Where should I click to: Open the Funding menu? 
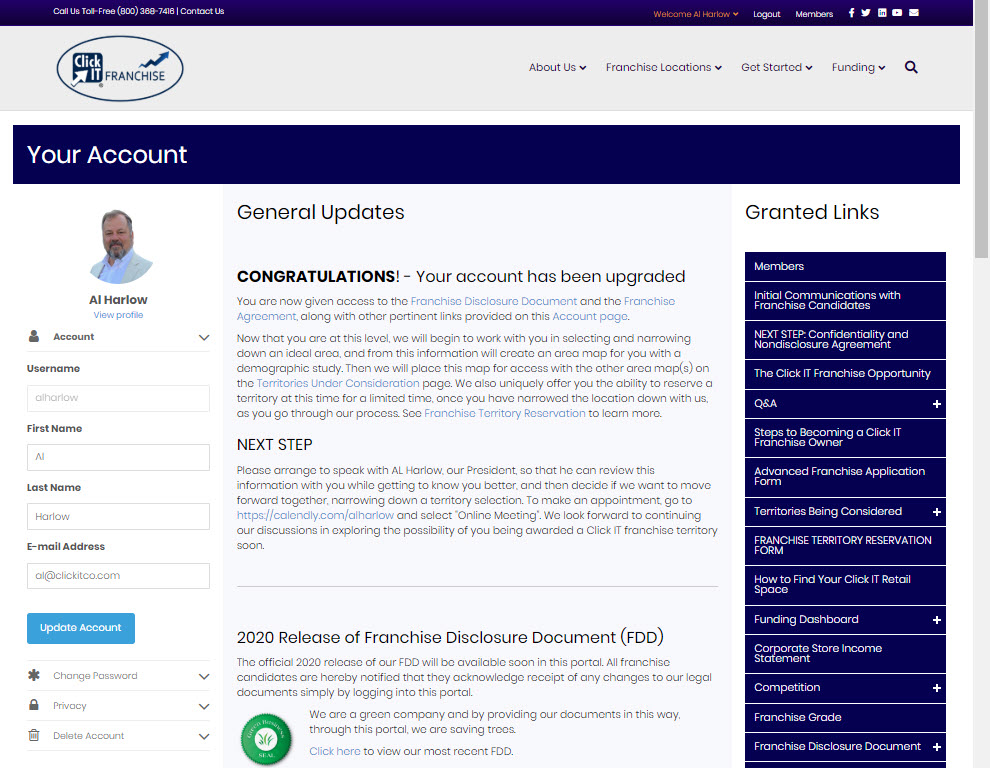click(x=858, y=67)
